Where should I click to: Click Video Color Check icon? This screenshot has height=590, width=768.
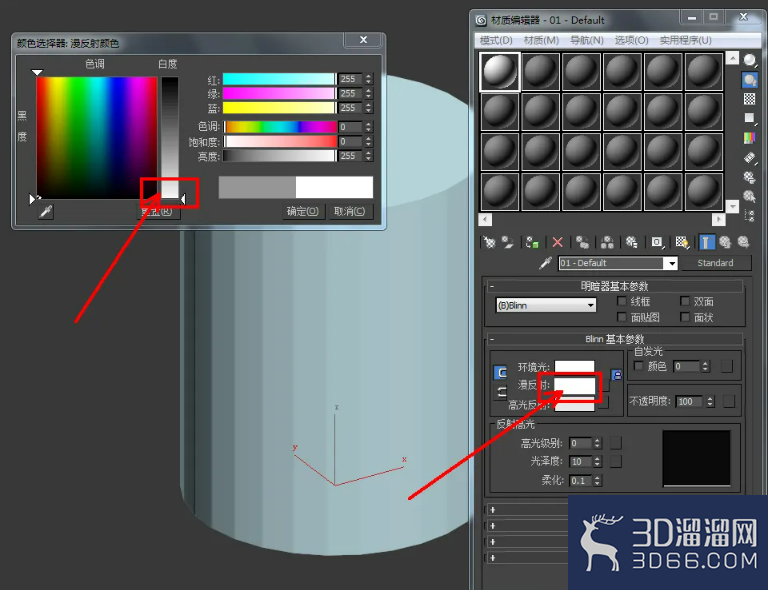coord(749,138)
